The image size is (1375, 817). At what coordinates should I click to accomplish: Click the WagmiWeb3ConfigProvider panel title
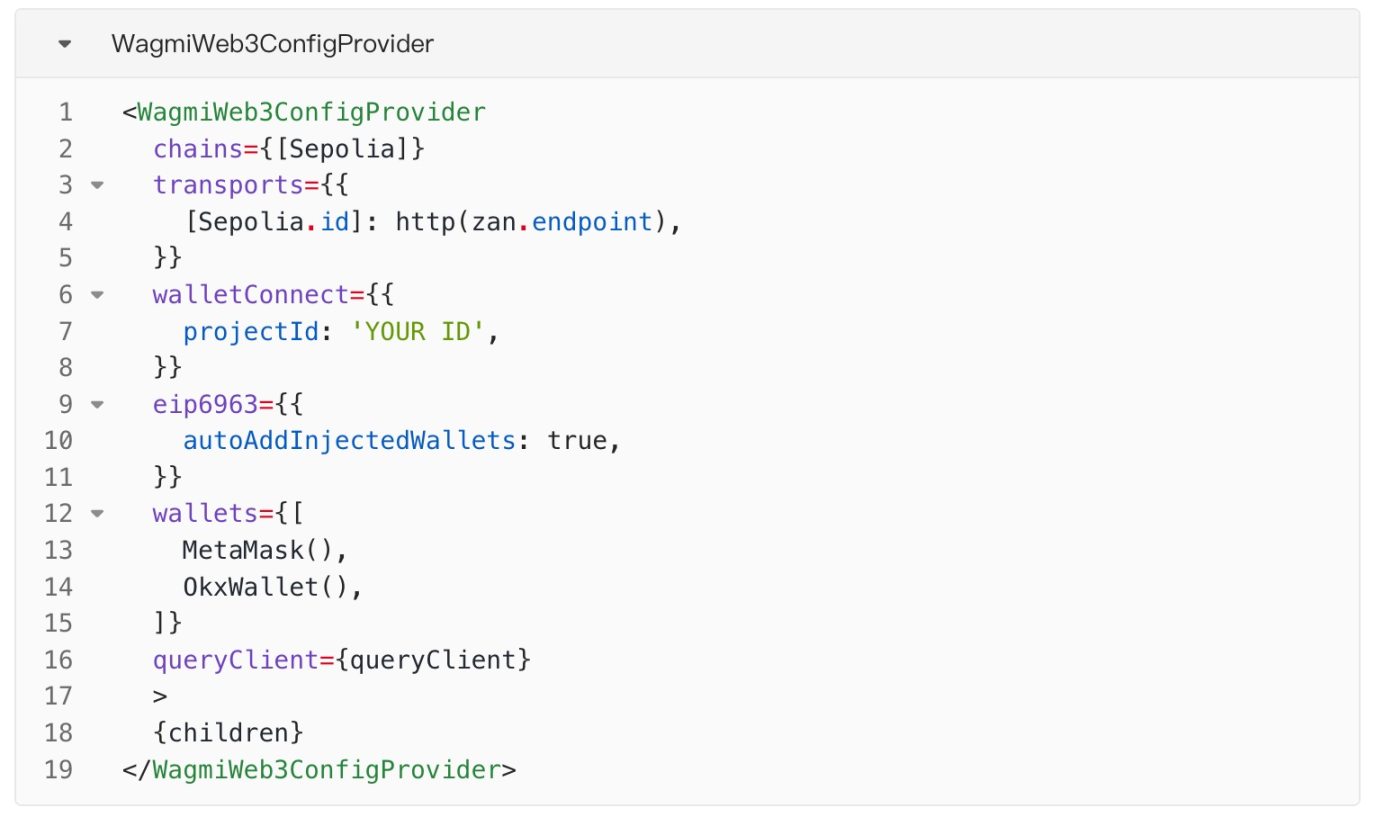pos(272,44)
